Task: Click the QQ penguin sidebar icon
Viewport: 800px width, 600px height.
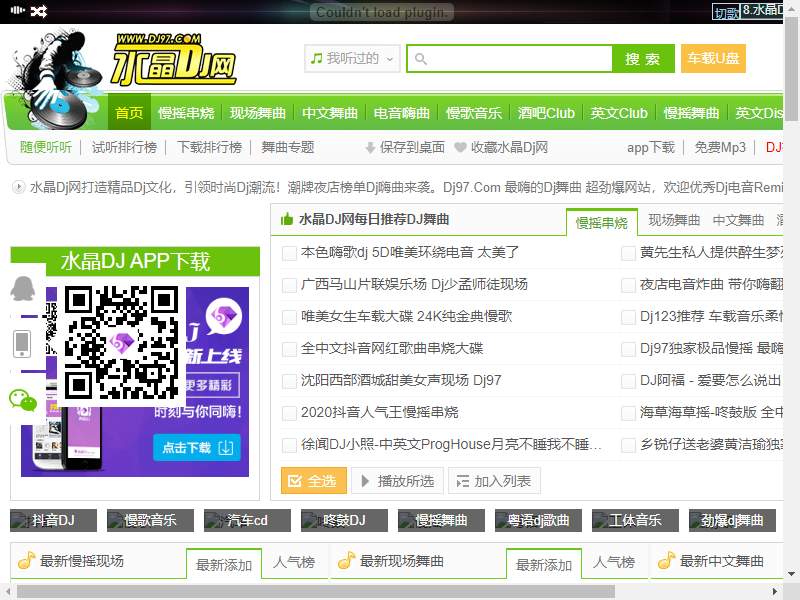Action: [x=22, y=289]
